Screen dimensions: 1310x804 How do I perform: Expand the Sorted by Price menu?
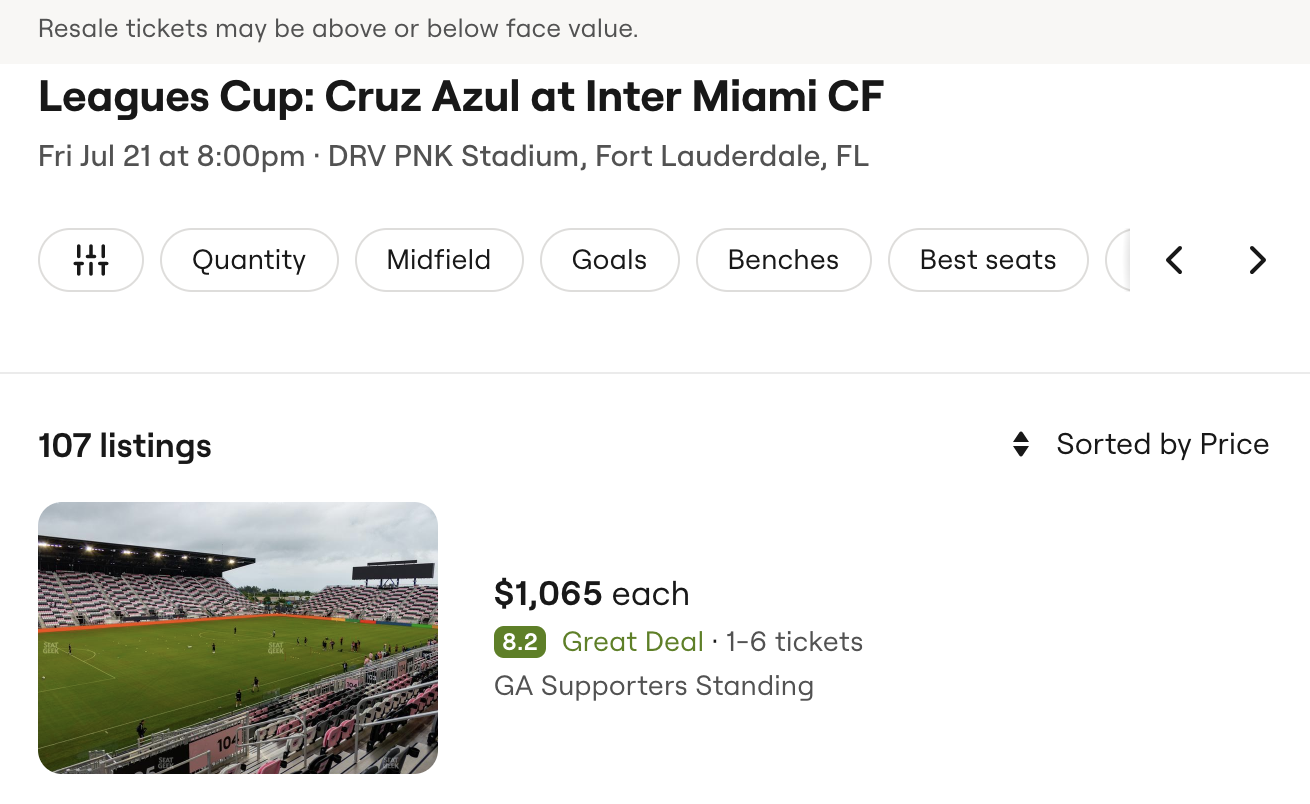[1162, 444]
